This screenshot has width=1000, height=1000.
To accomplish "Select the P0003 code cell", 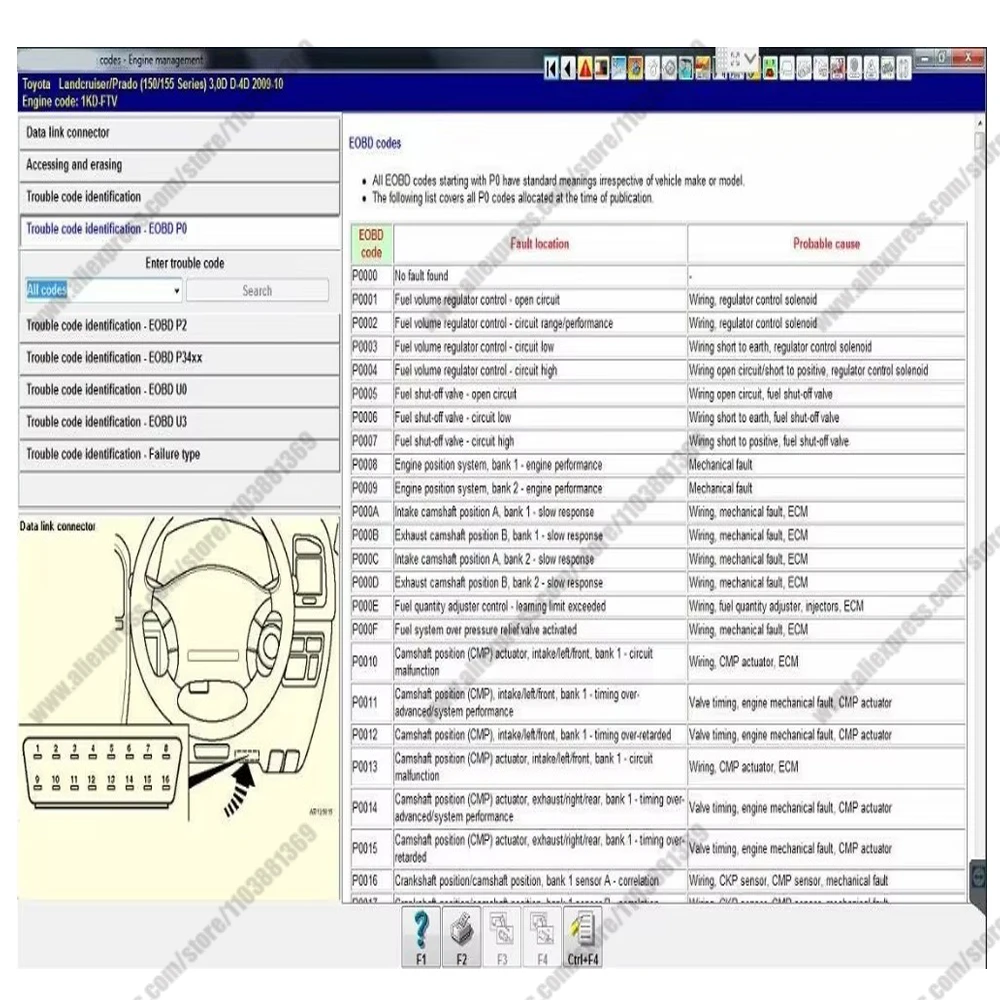I will [371, 347].
